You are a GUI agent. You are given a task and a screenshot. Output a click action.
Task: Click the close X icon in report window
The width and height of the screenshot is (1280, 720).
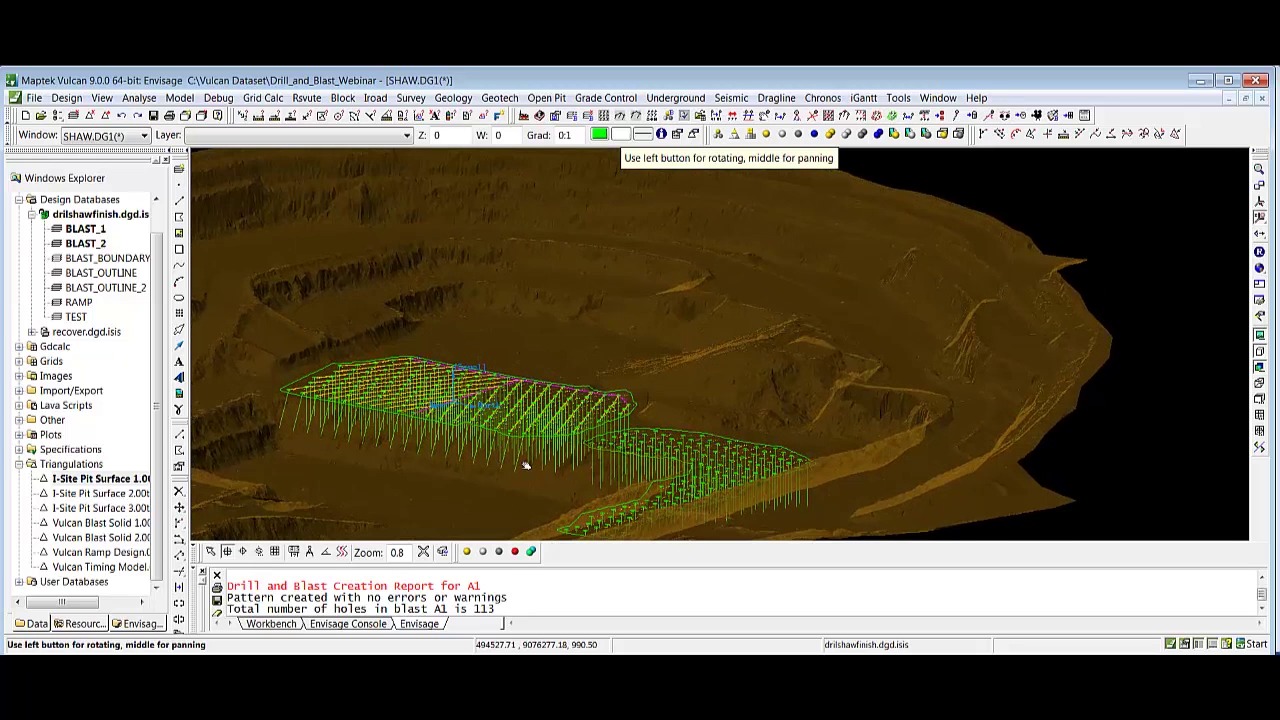(217, 577)
